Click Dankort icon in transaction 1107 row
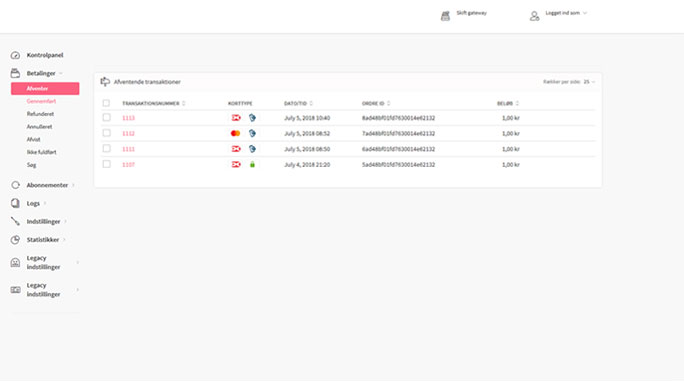 236,164
